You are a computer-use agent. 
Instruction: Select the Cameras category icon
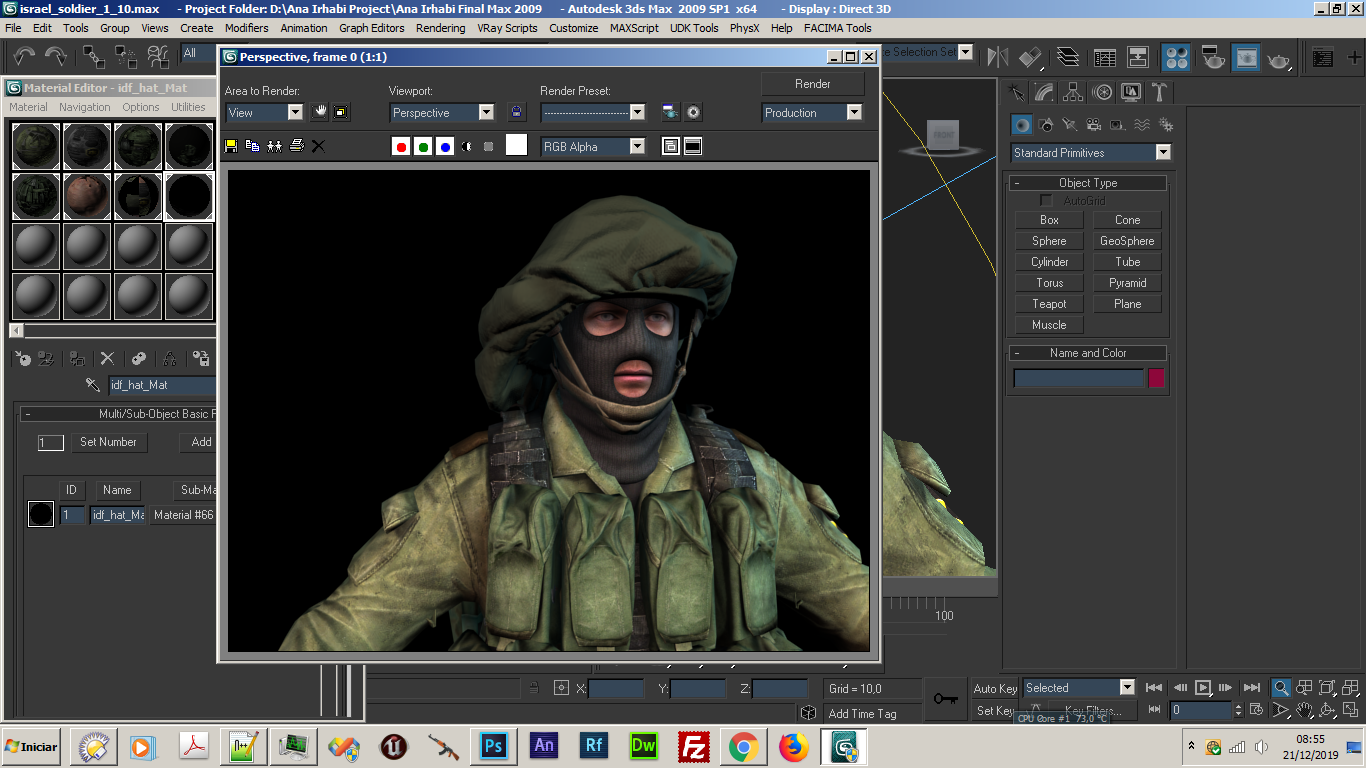1094,125
